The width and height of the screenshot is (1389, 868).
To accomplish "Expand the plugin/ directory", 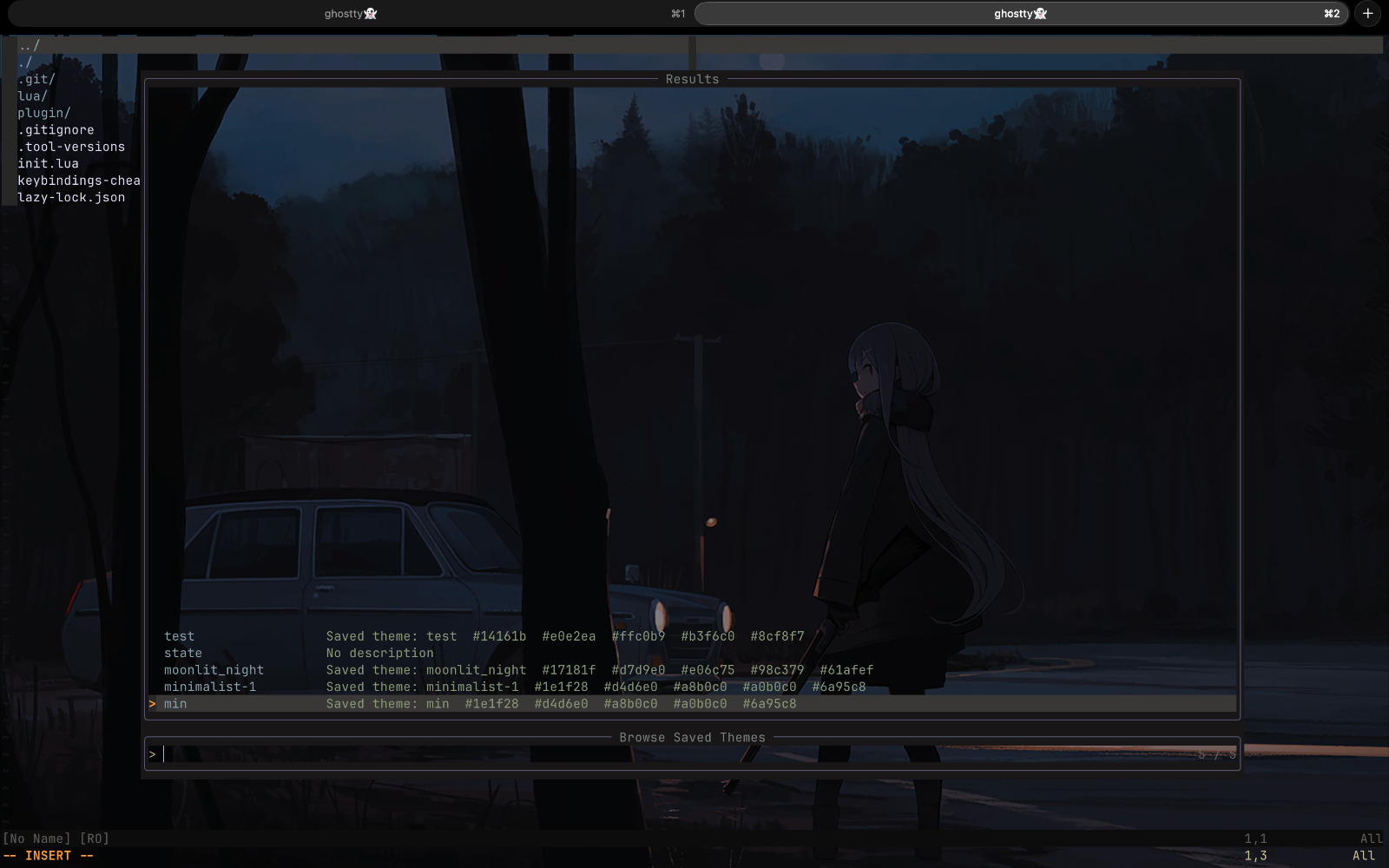I will (x=43, y=112).
